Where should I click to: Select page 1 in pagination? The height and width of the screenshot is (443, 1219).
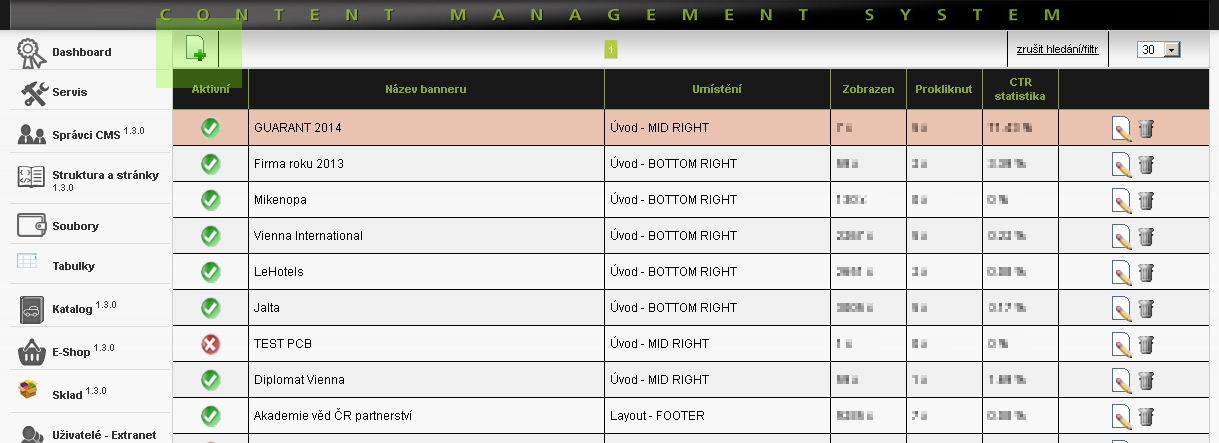(611, 49)
